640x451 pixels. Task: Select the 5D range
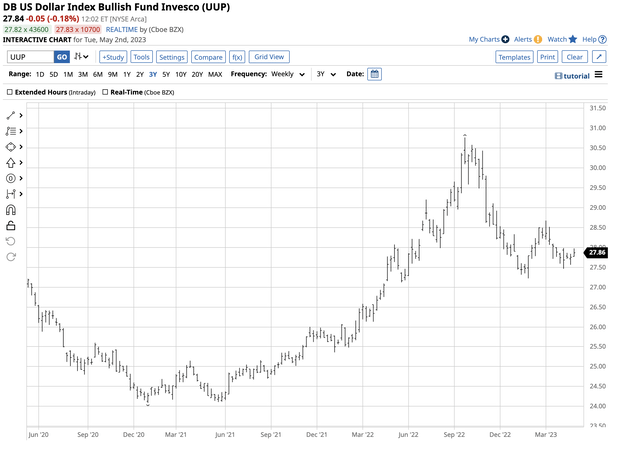tap(53, 74)
